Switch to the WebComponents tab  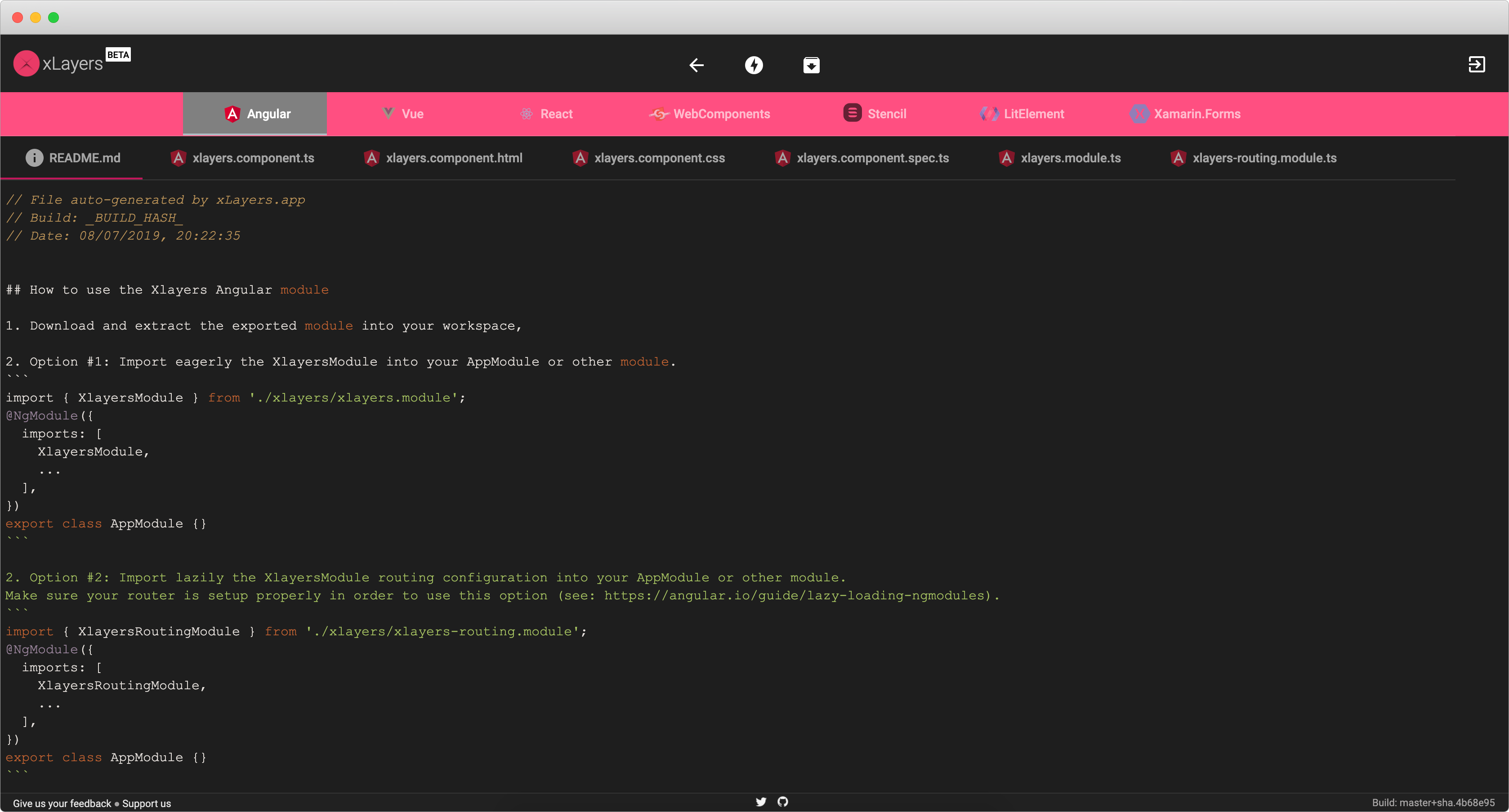coord(710,114)
